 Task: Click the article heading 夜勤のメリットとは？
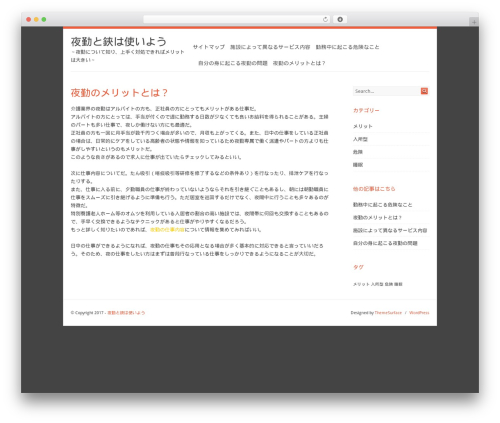119,93
